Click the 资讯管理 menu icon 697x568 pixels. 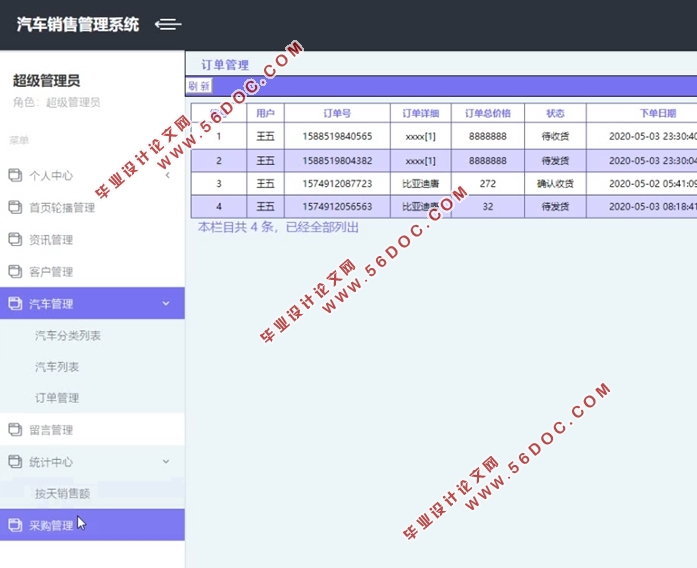[x=15, y=239]
